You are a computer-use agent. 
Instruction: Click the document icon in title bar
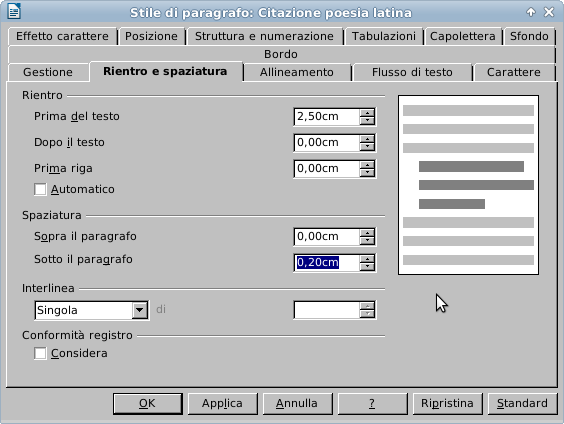click(x=14, y=11)
